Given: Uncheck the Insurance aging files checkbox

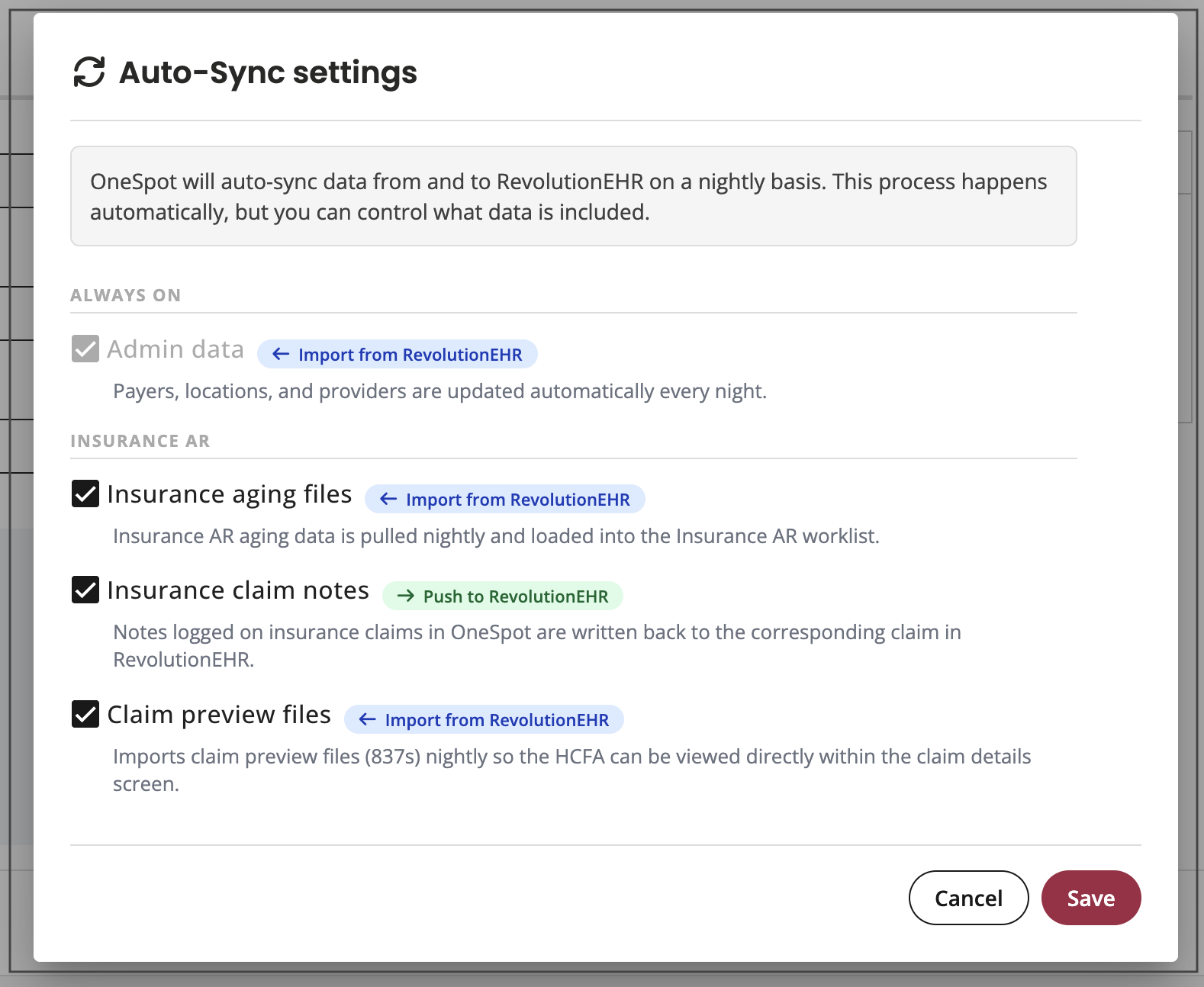Looking at the screenshot, I should [85, 493].
